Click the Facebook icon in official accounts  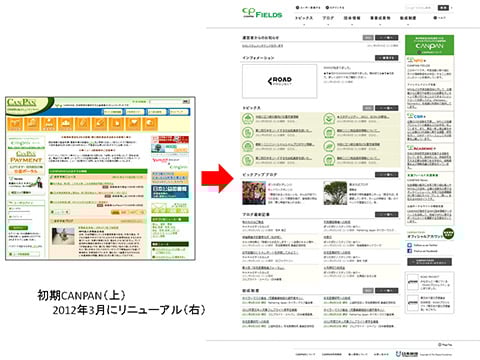410,251
